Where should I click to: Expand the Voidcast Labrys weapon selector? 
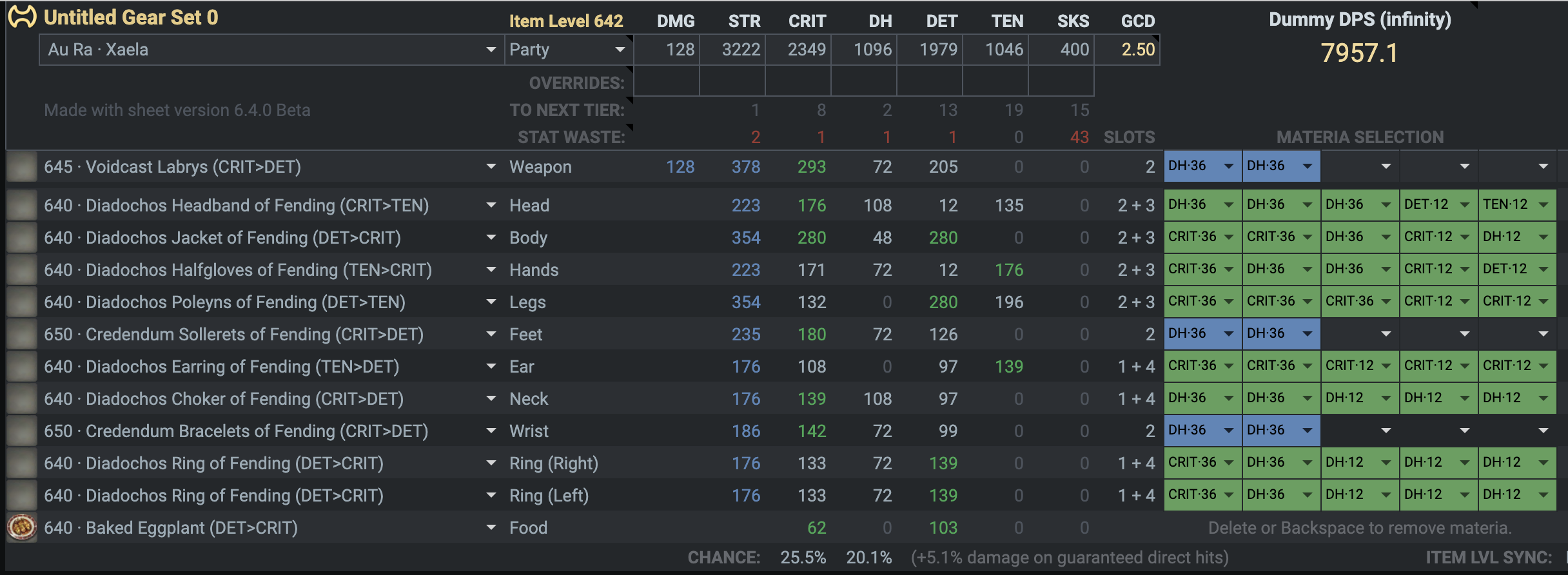tap(491, 167)
